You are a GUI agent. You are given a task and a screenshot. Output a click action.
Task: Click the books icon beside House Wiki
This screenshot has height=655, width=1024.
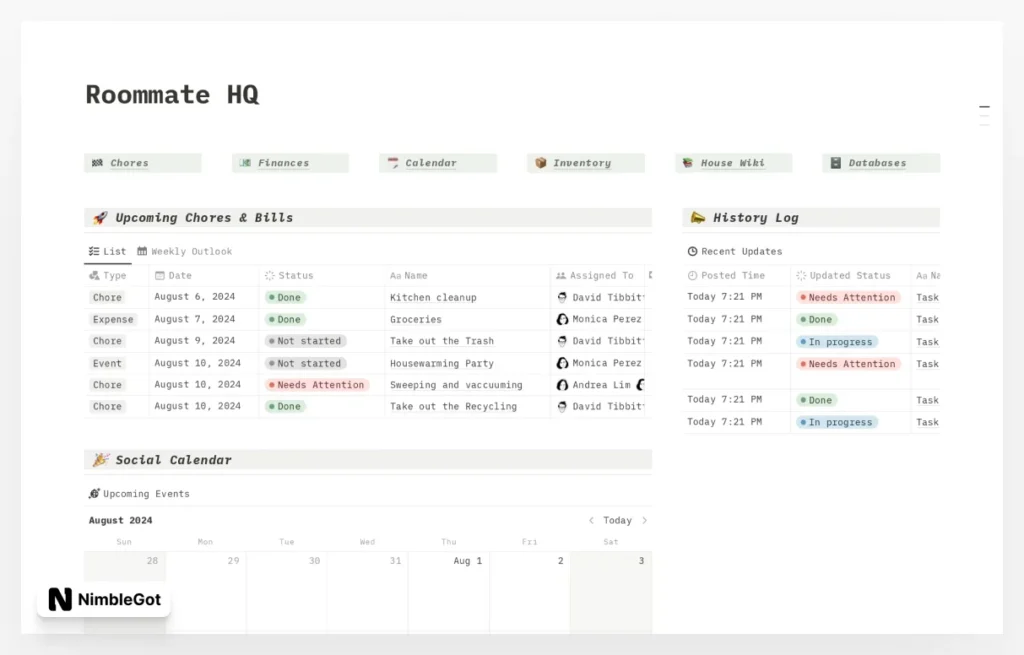pos(688,163)
